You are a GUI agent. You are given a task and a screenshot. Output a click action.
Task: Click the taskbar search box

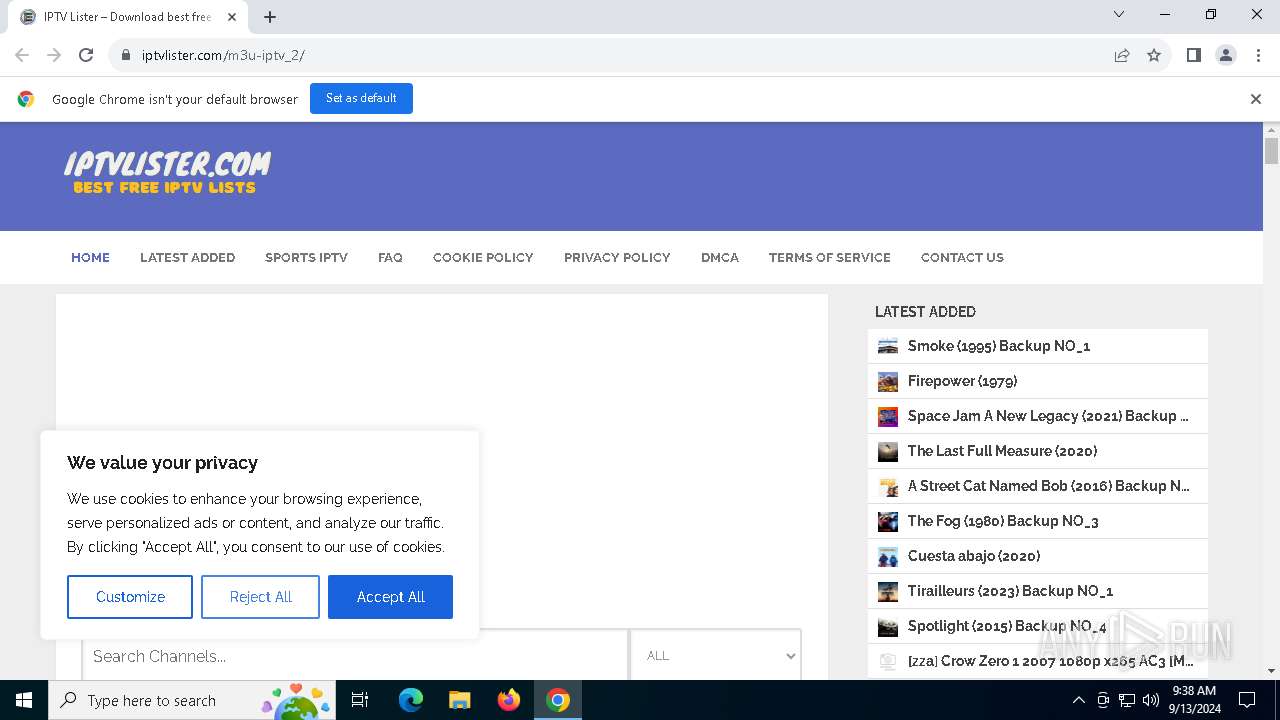pos(192,700)
